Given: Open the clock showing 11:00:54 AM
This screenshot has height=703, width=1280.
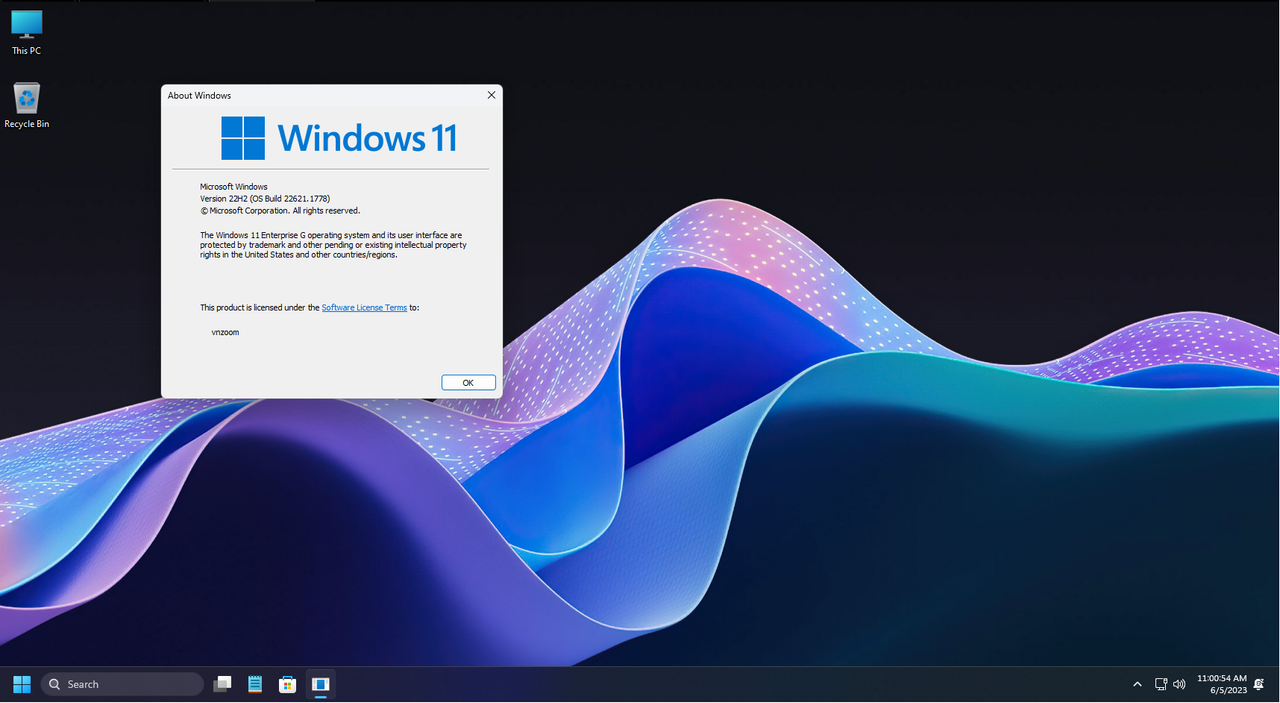Looking at the screenshot, I should click(x=1222, y=678).
